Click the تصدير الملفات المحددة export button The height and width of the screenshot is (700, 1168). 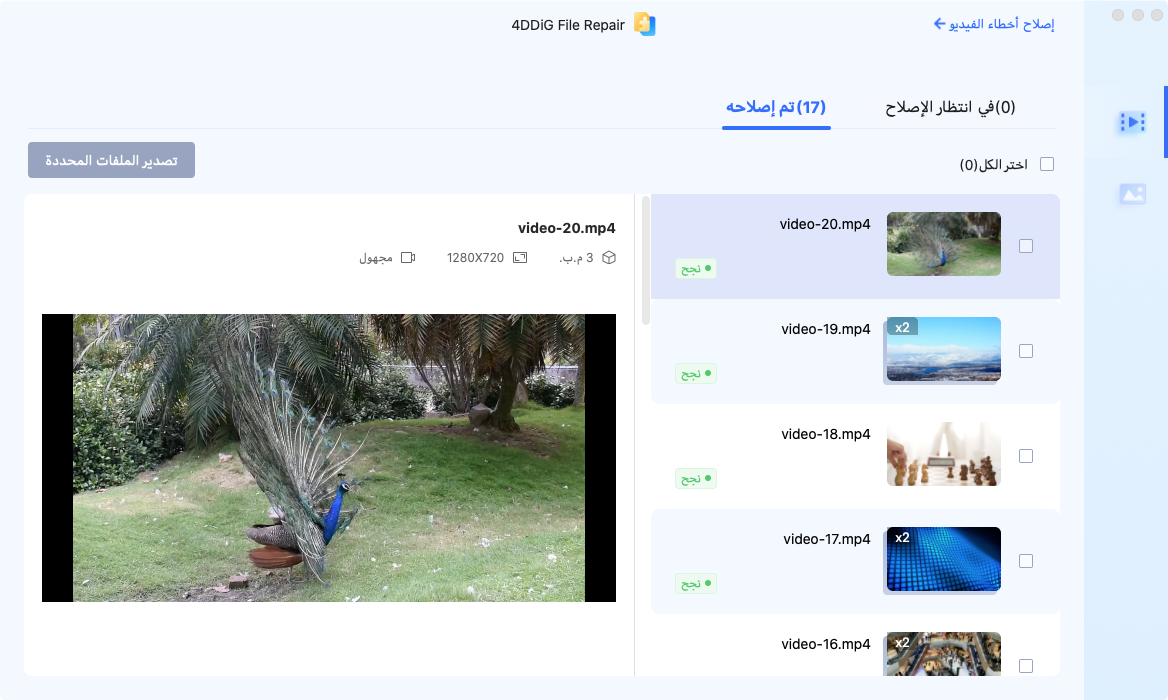111,160
